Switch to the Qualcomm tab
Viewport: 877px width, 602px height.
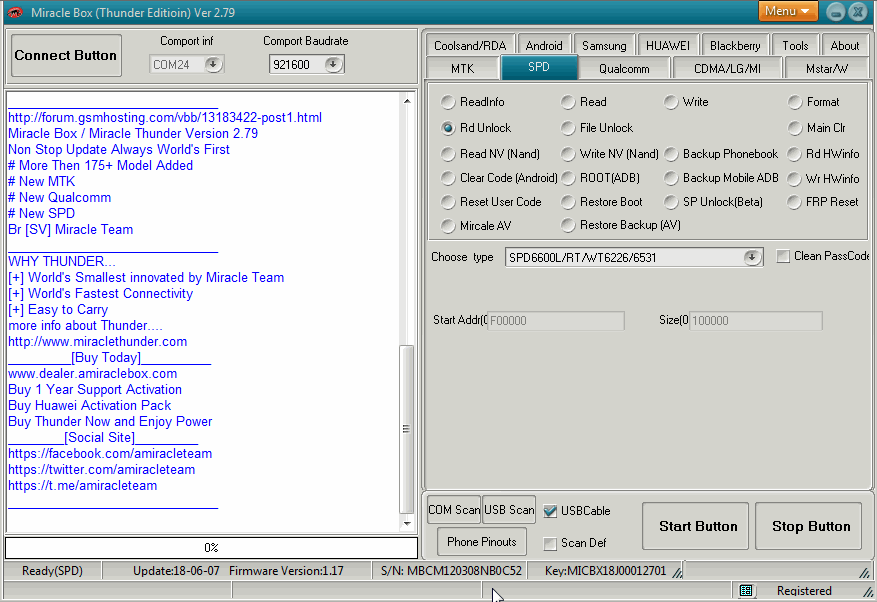pyautogui.click(x=624, y=68)
